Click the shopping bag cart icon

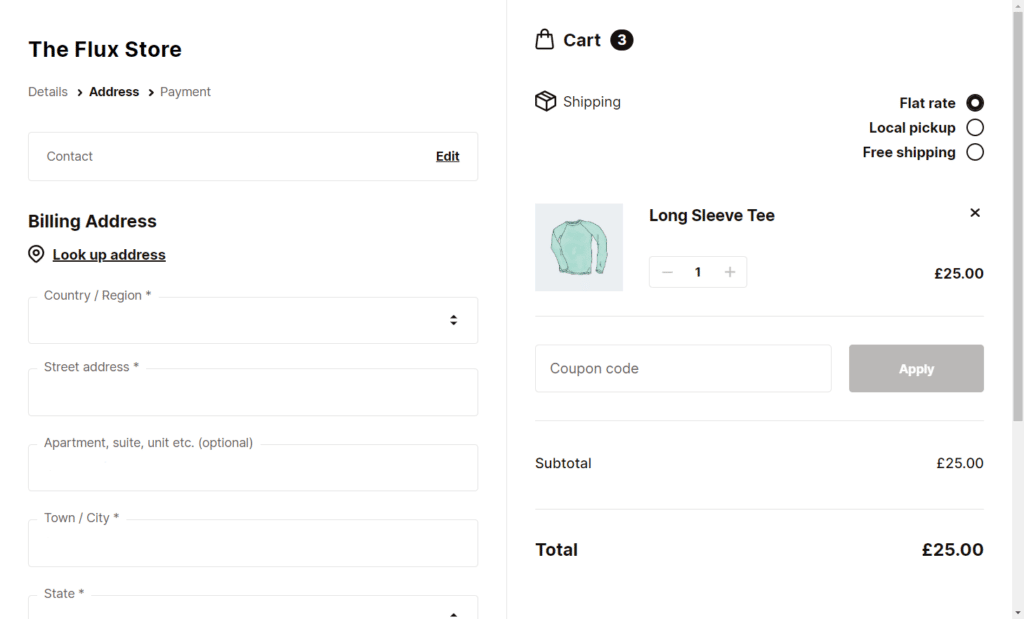545,40
